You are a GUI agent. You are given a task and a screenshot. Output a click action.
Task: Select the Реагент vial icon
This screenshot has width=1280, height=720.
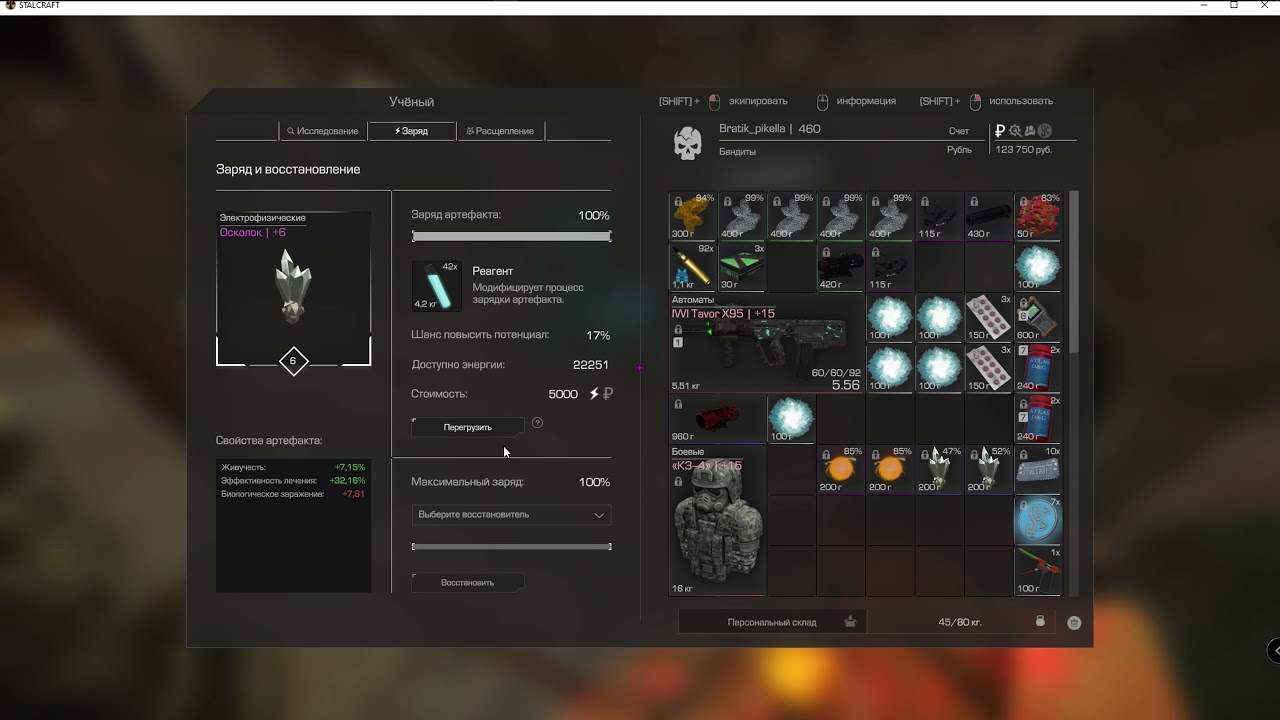(x=437, y=286)
